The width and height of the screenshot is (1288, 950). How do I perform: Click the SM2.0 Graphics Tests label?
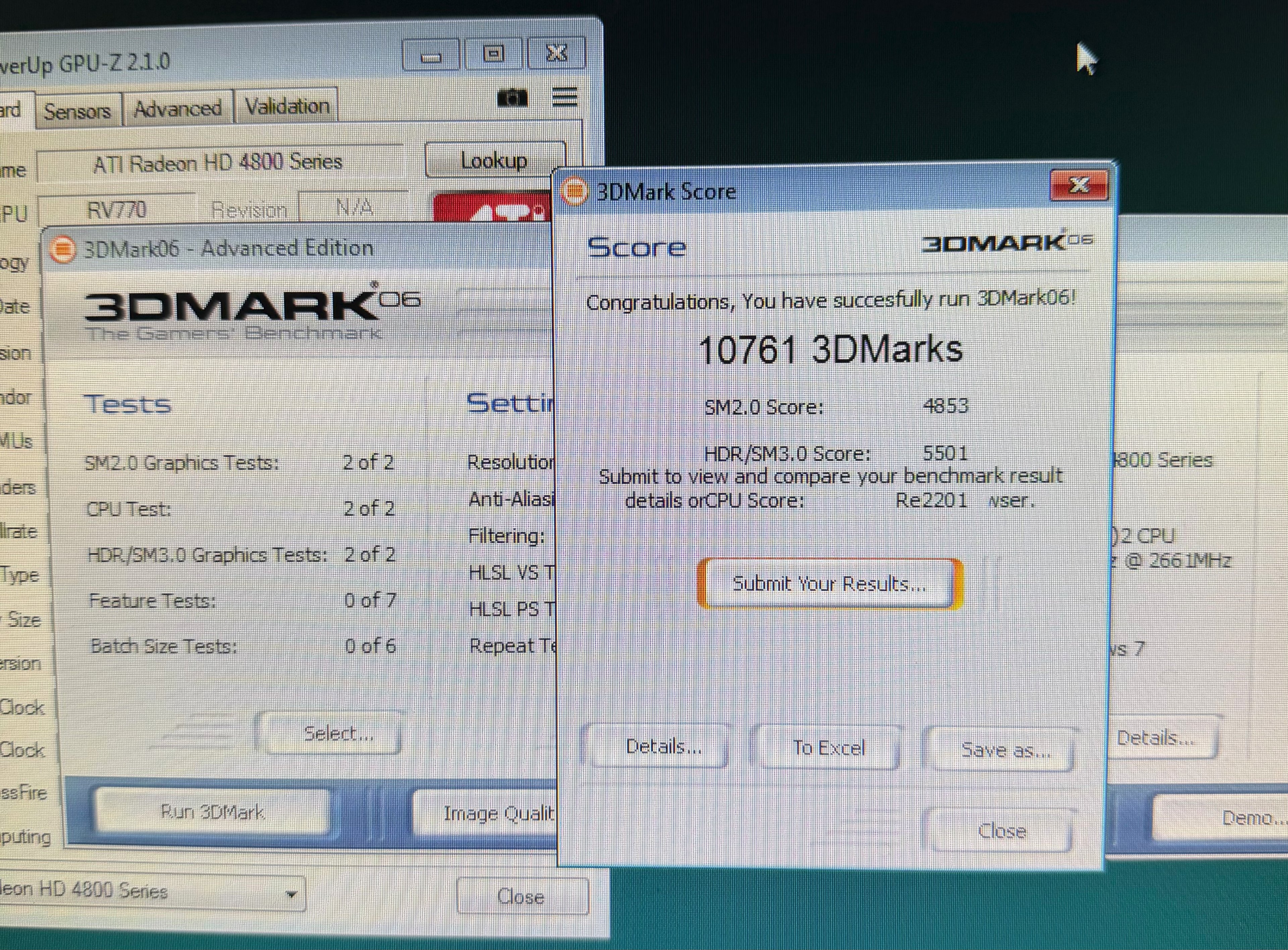181,462
